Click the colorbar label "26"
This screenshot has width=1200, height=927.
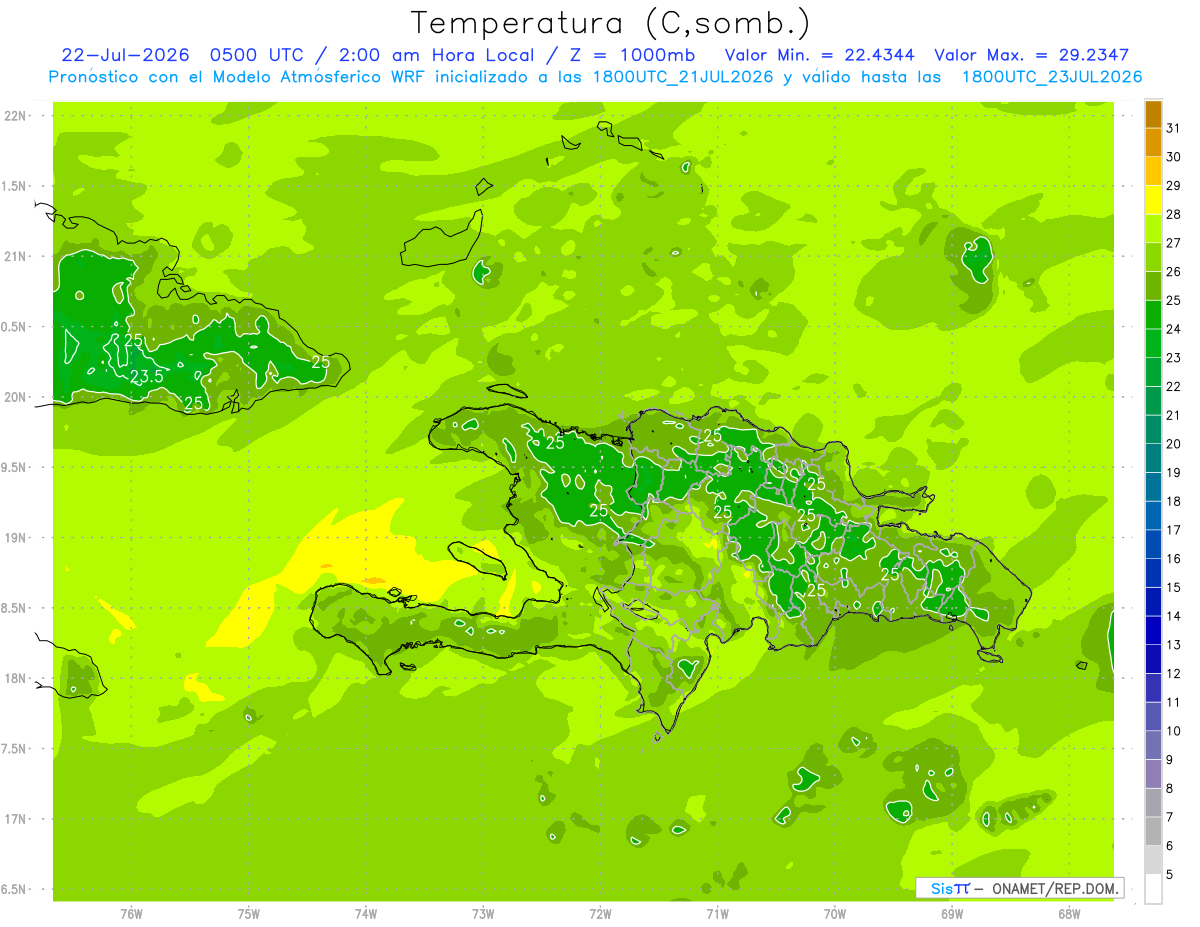click(x=1174, y=272)
